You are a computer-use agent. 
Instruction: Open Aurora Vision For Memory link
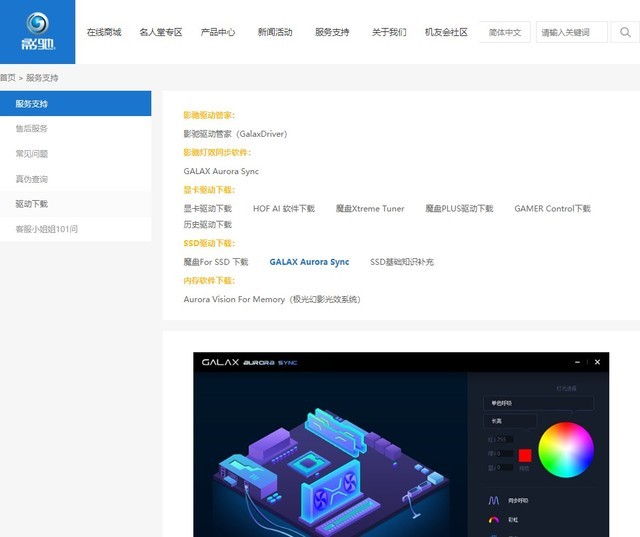(272, 299)
